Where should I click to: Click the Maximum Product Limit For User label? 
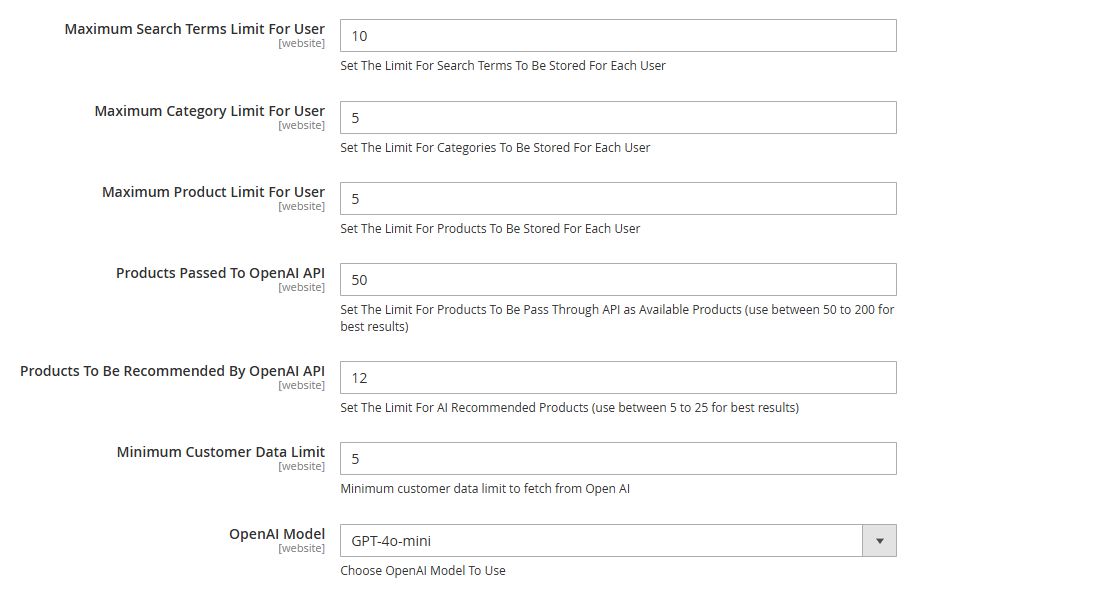214,192
